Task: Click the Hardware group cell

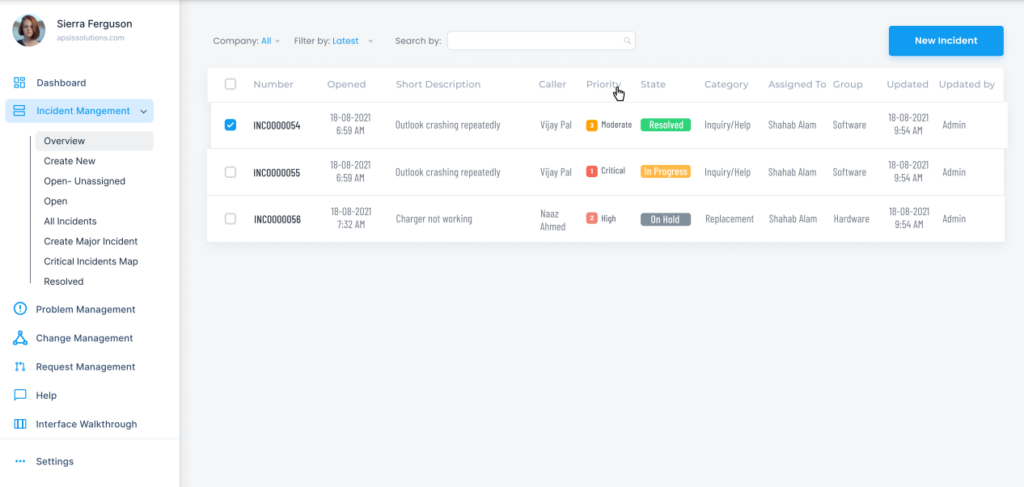Action: click(851, 219)
